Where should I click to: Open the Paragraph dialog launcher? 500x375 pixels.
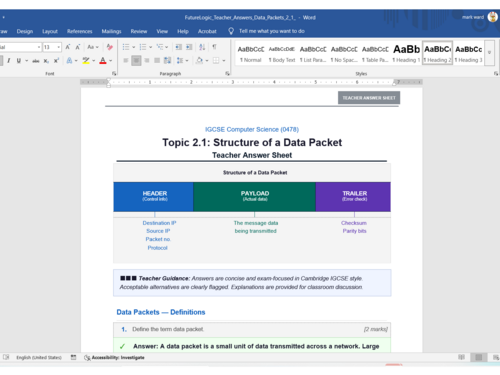pyautogui.click(x=228, y=73)
